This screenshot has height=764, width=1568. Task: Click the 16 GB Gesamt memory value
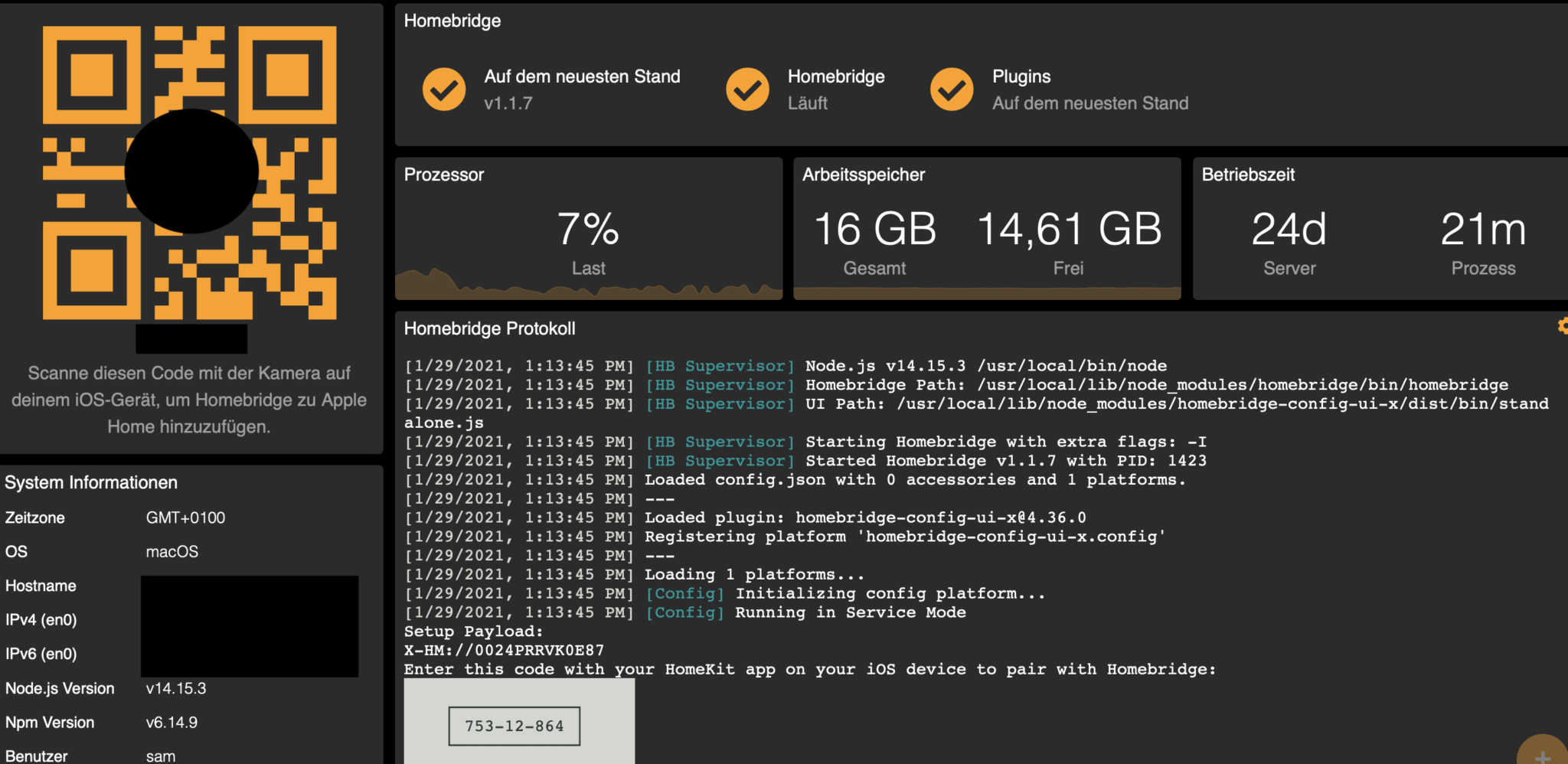tap(874, 229)
